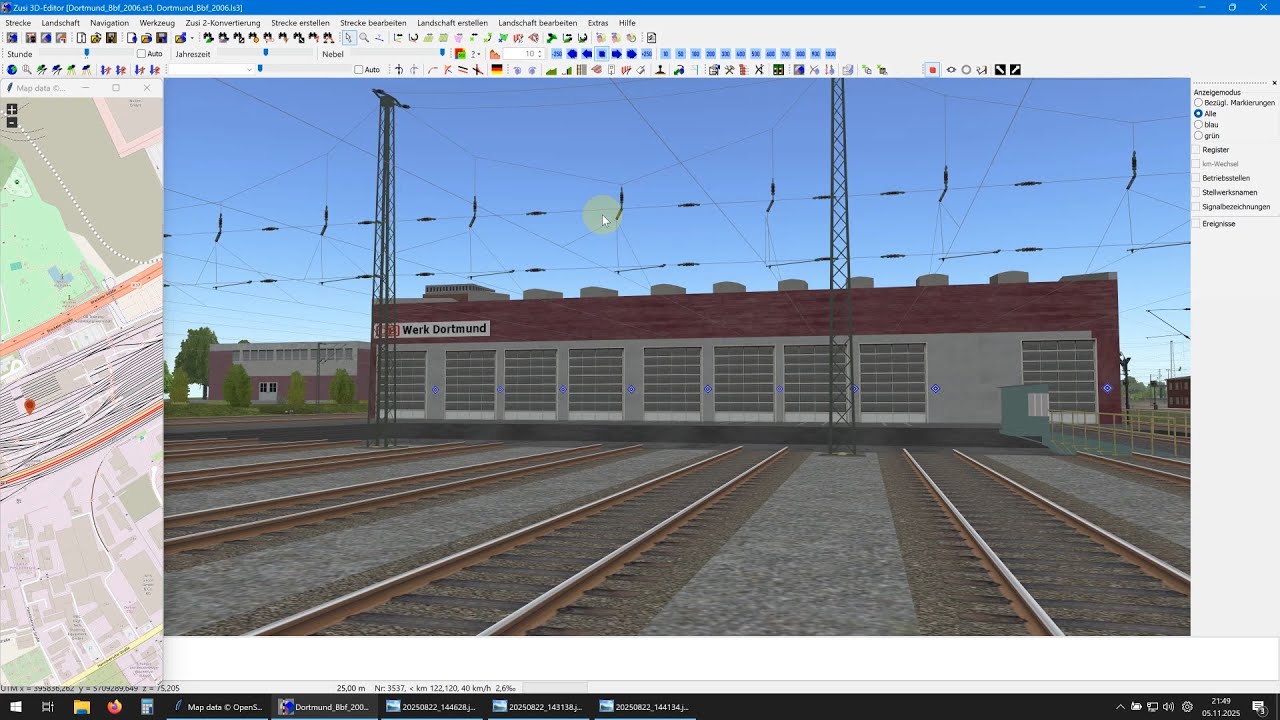Click the red map marker pin
1280x720 pixels.
(29, 406)
